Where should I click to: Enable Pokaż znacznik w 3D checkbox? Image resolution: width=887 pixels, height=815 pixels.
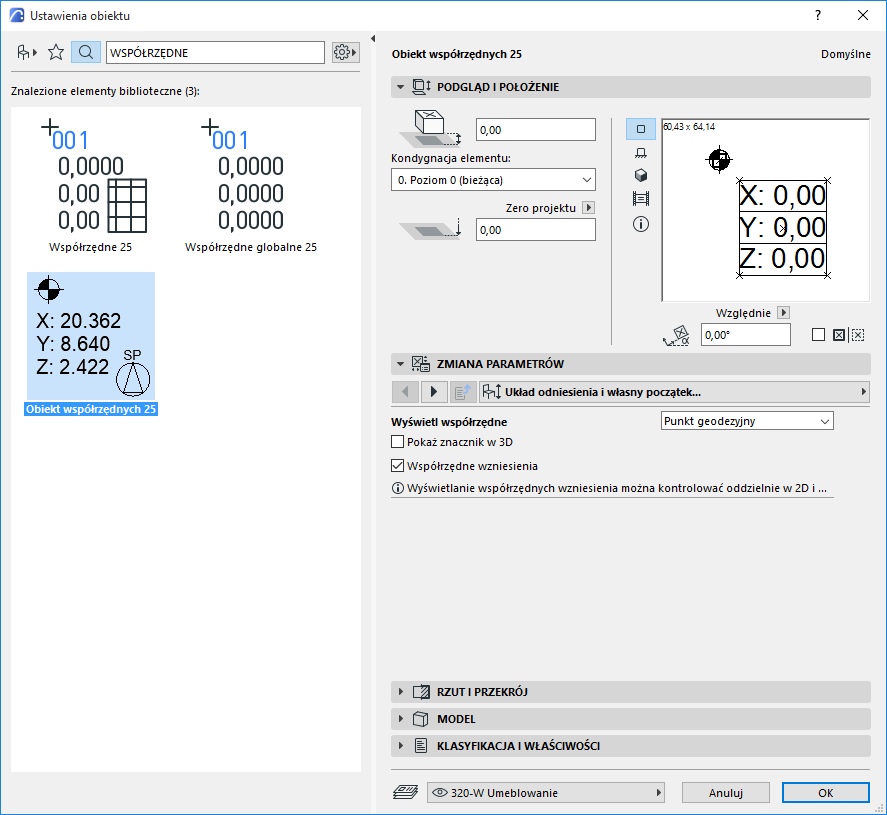398,442
